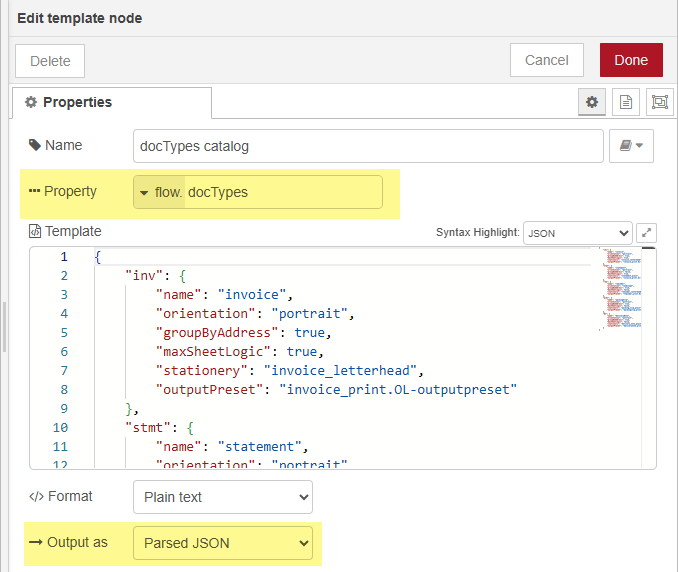
Task: Open the flow. property type selector
Action: [160, 192]
